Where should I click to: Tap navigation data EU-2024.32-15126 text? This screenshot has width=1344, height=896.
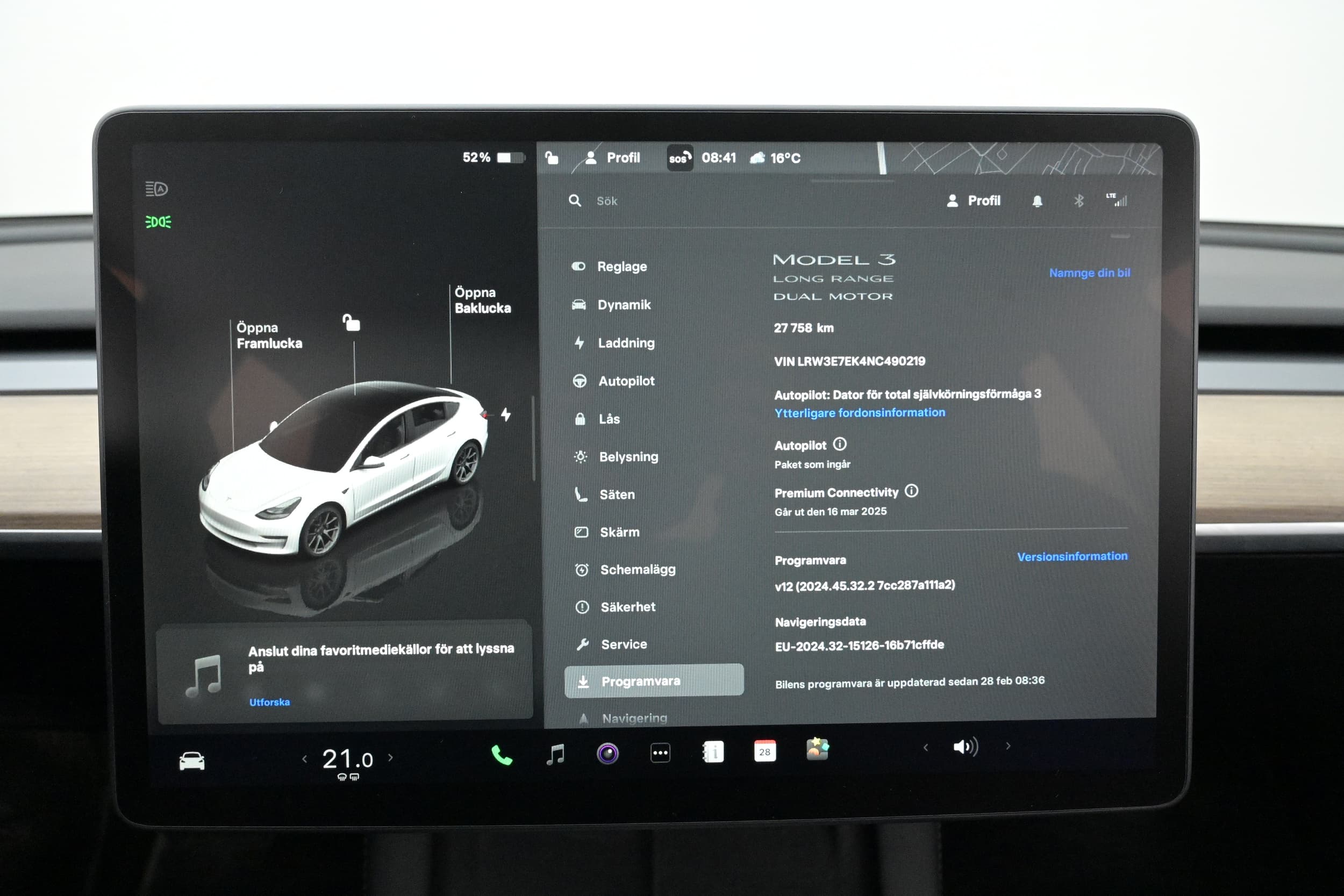click(859, 646)
